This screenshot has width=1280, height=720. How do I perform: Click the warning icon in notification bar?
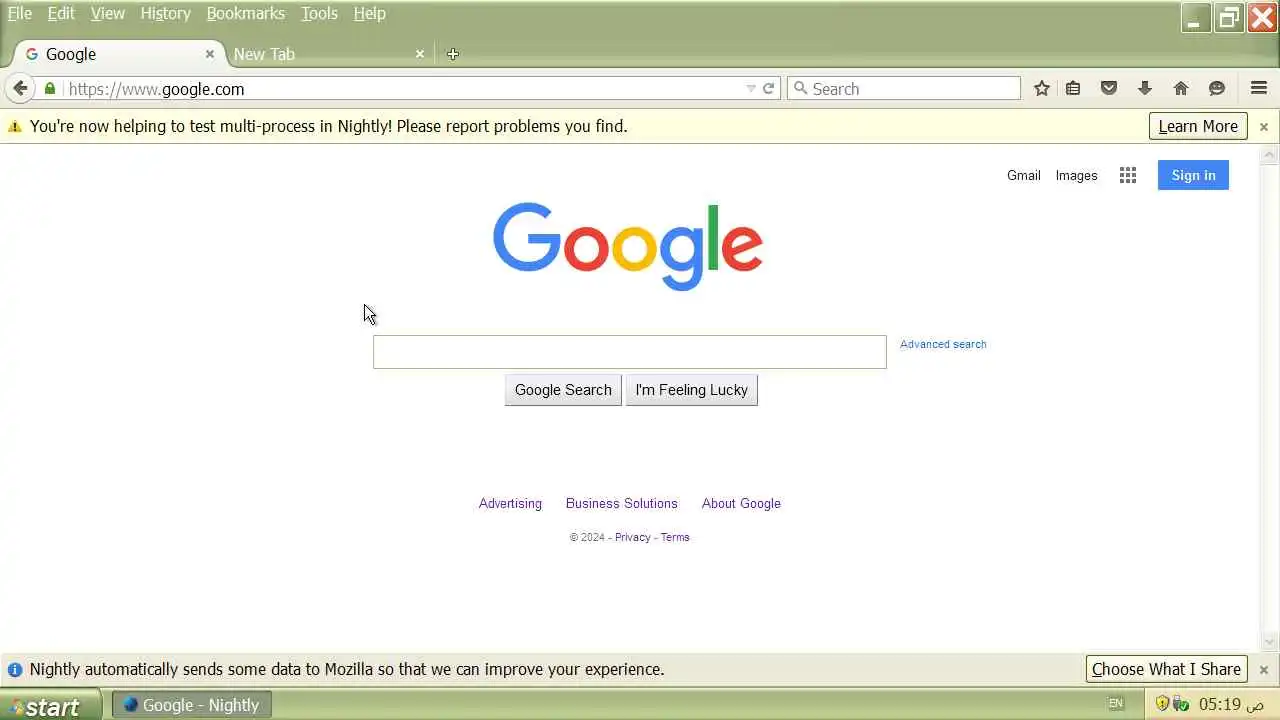pos(15,127)
